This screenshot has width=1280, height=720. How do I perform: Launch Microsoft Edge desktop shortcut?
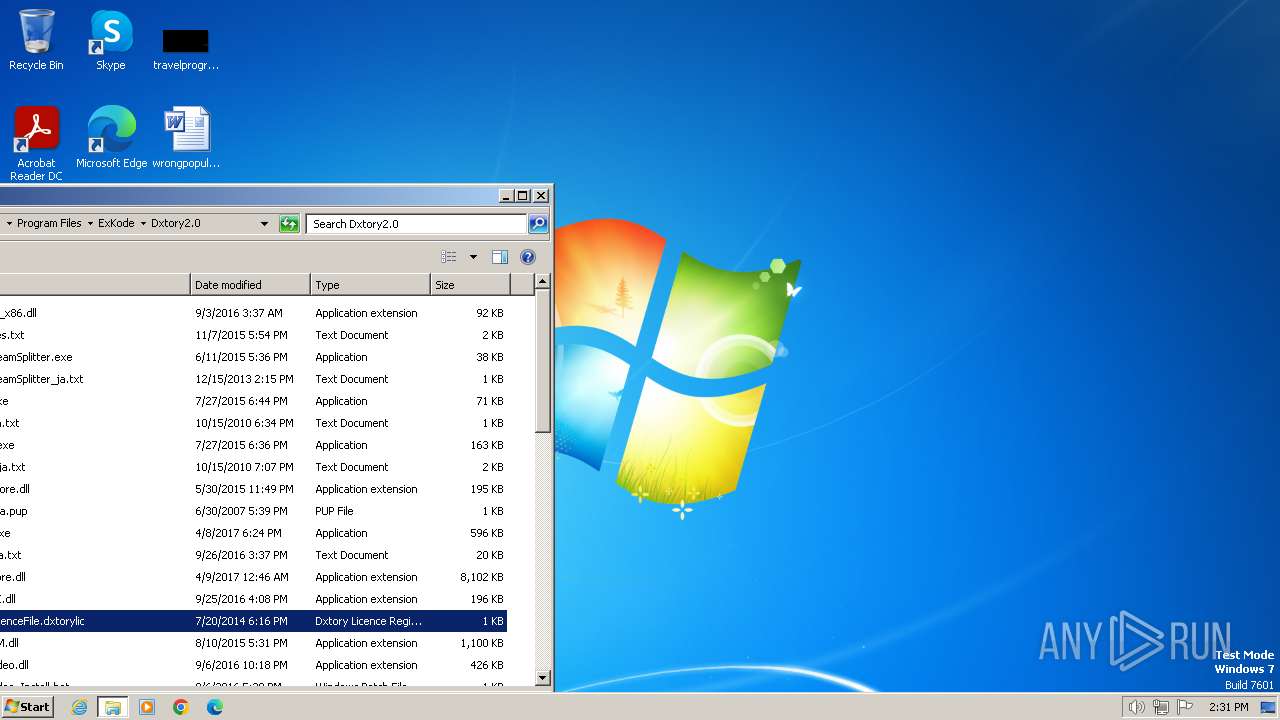[111, 137]
